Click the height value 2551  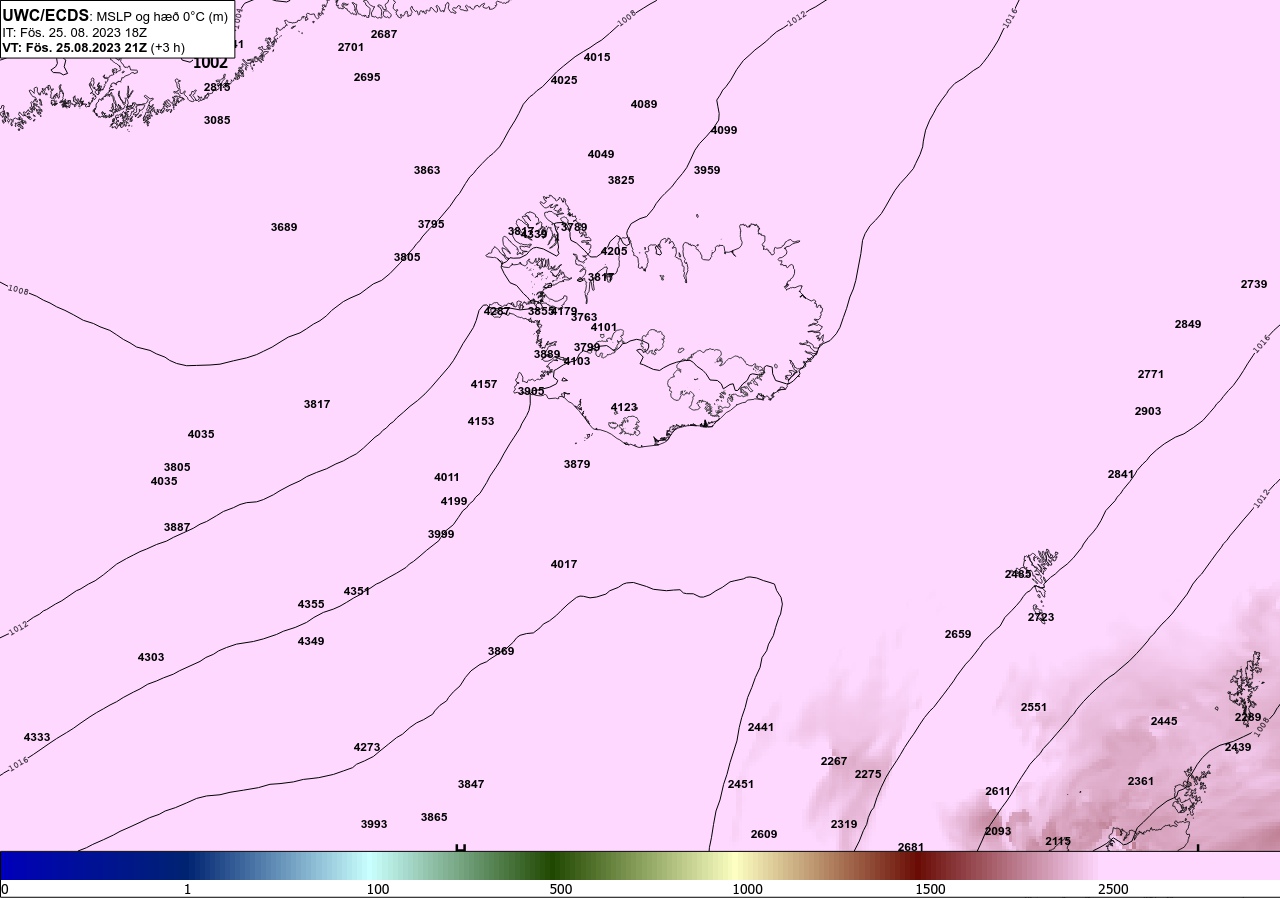[x=1034, y=707]
